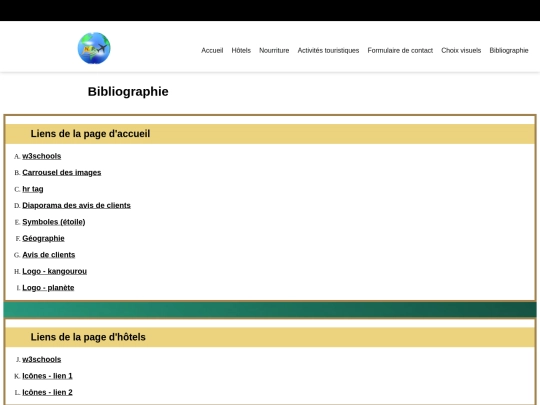
Task: Open Bibliographie in the navigation bar
Action: point(509,50)
